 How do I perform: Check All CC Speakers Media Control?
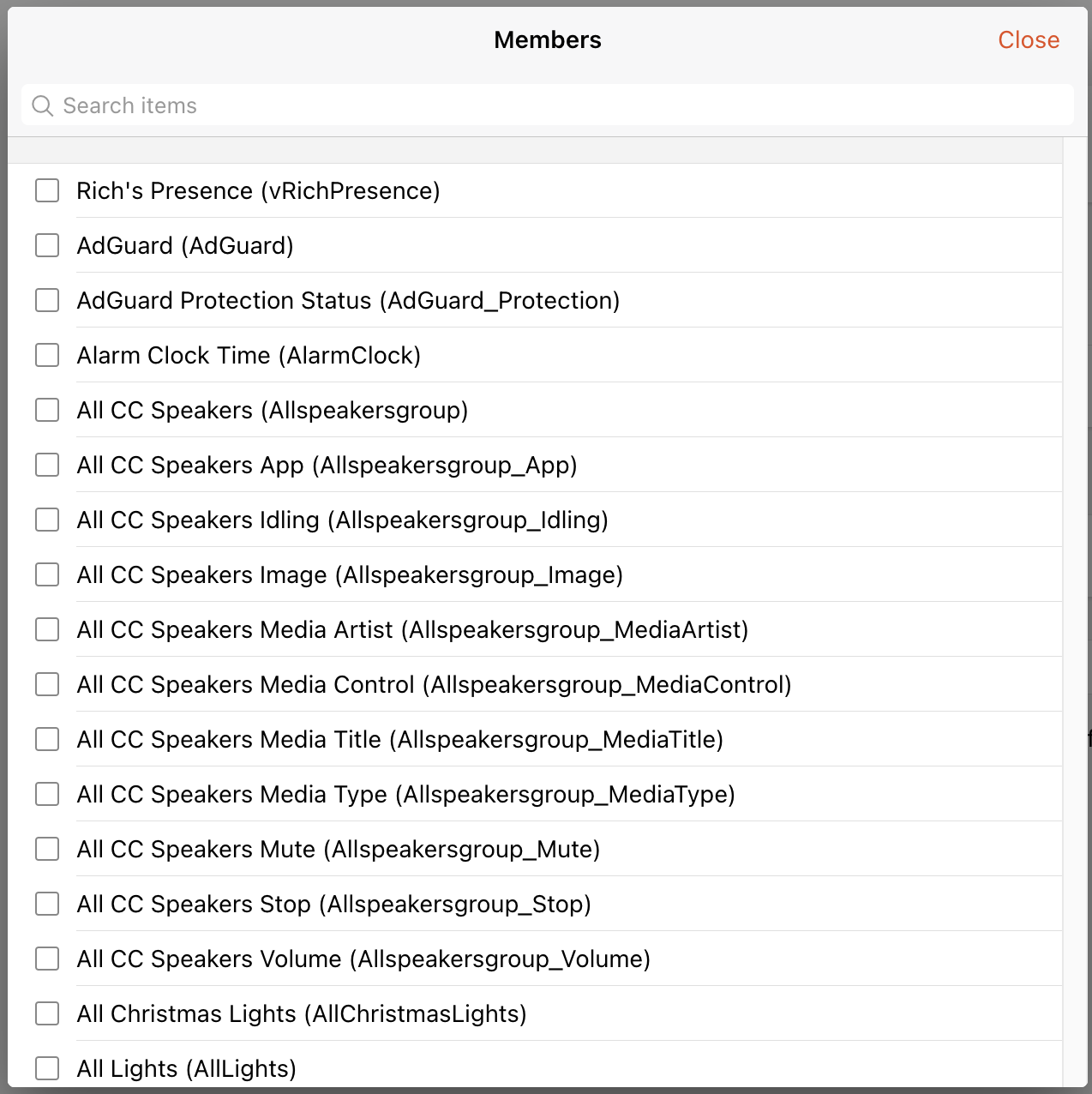[46, 684]
